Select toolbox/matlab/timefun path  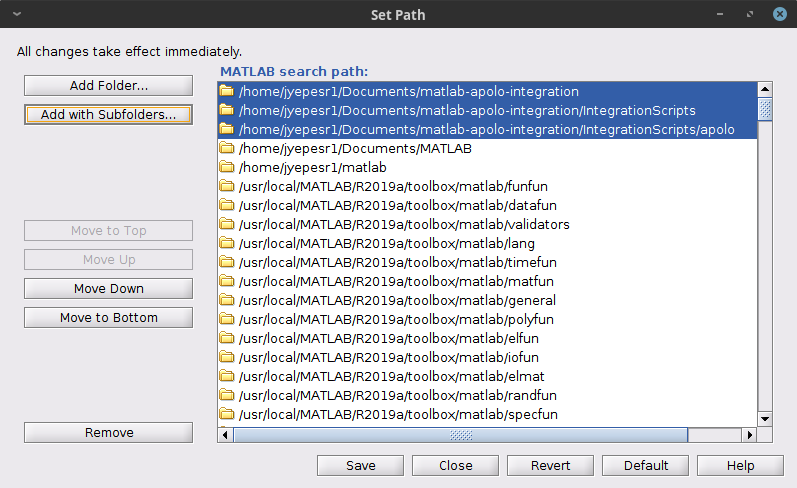click(x=487, y=262)
